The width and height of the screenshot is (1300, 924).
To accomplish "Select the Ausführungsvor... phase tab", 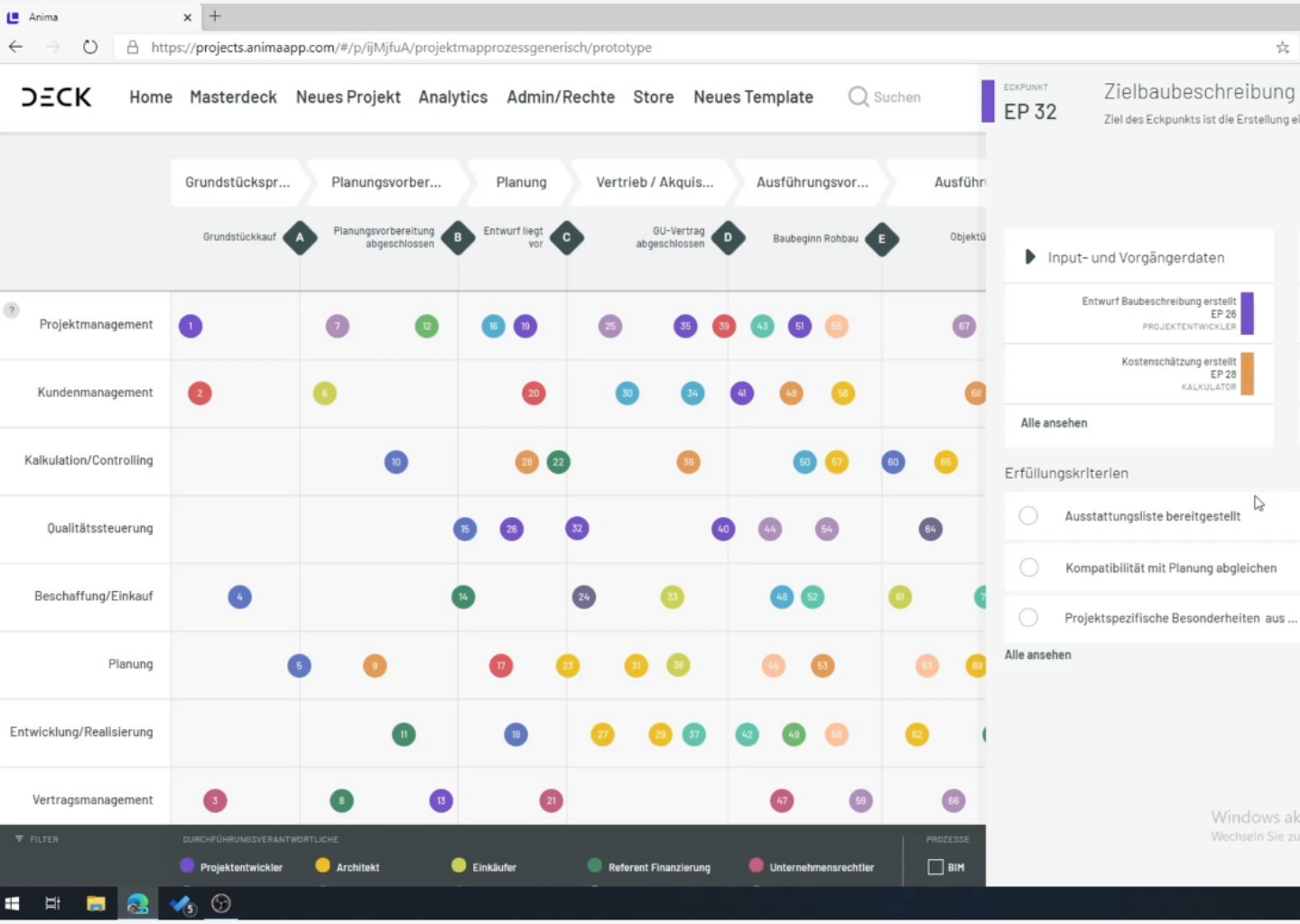I will pos(812,182).
